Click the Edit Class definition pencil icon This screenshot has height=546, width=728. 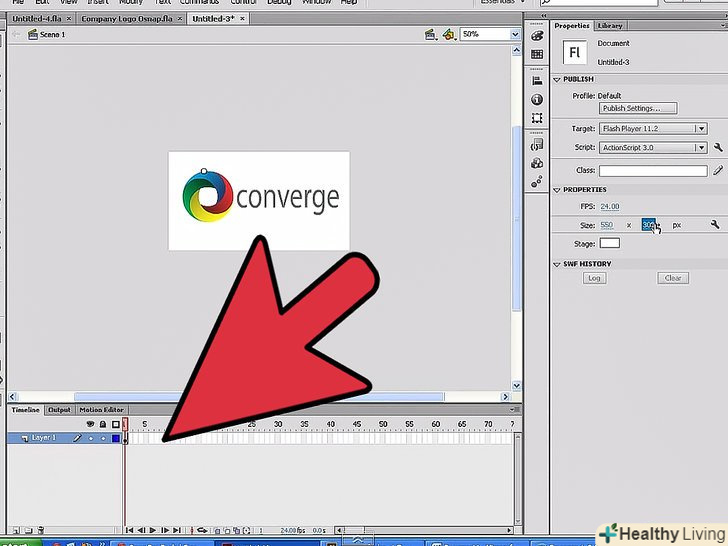[x=718, y=171]
